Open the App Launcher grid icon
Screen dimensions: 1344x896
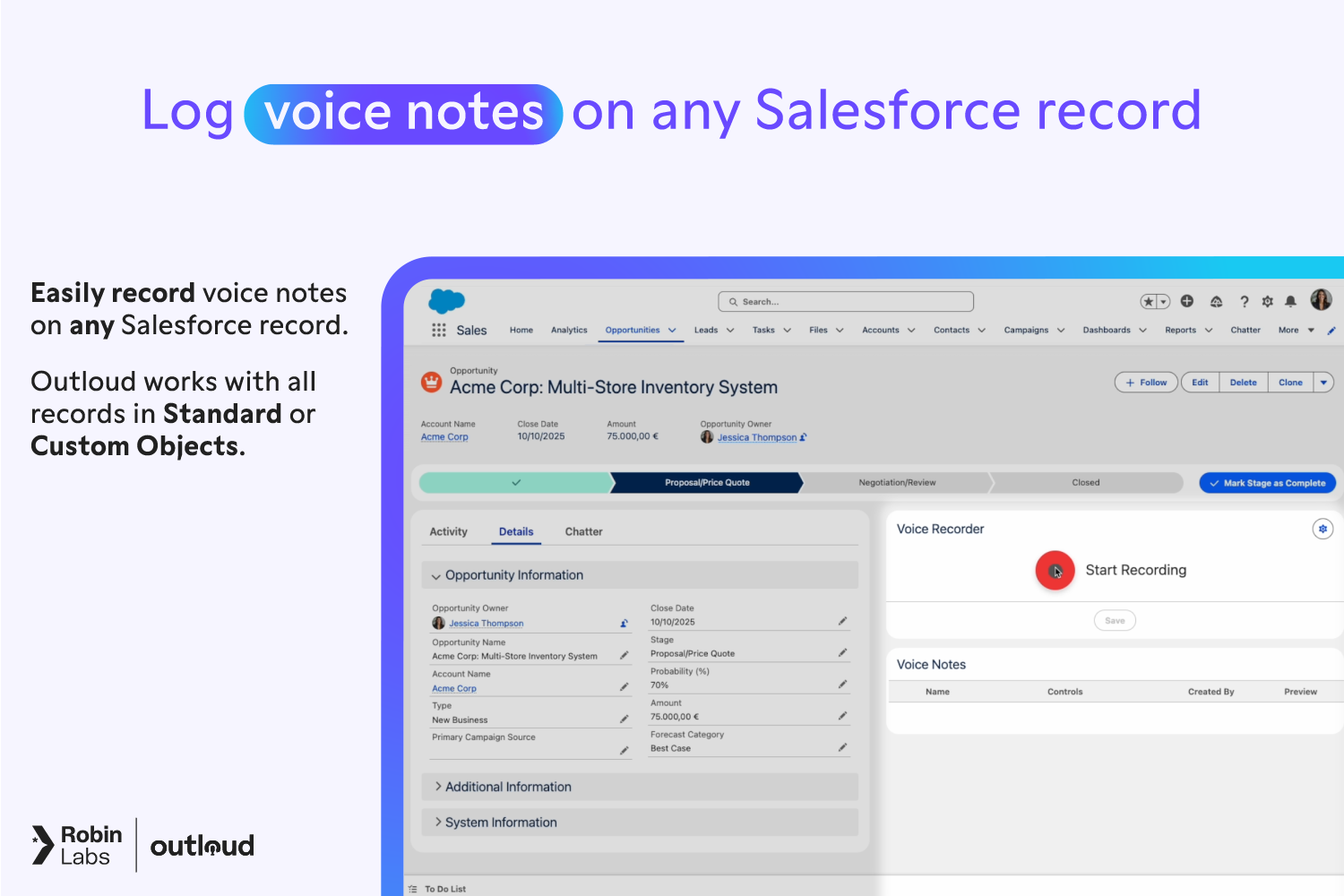pyautogui.click(x=439, y=330)
